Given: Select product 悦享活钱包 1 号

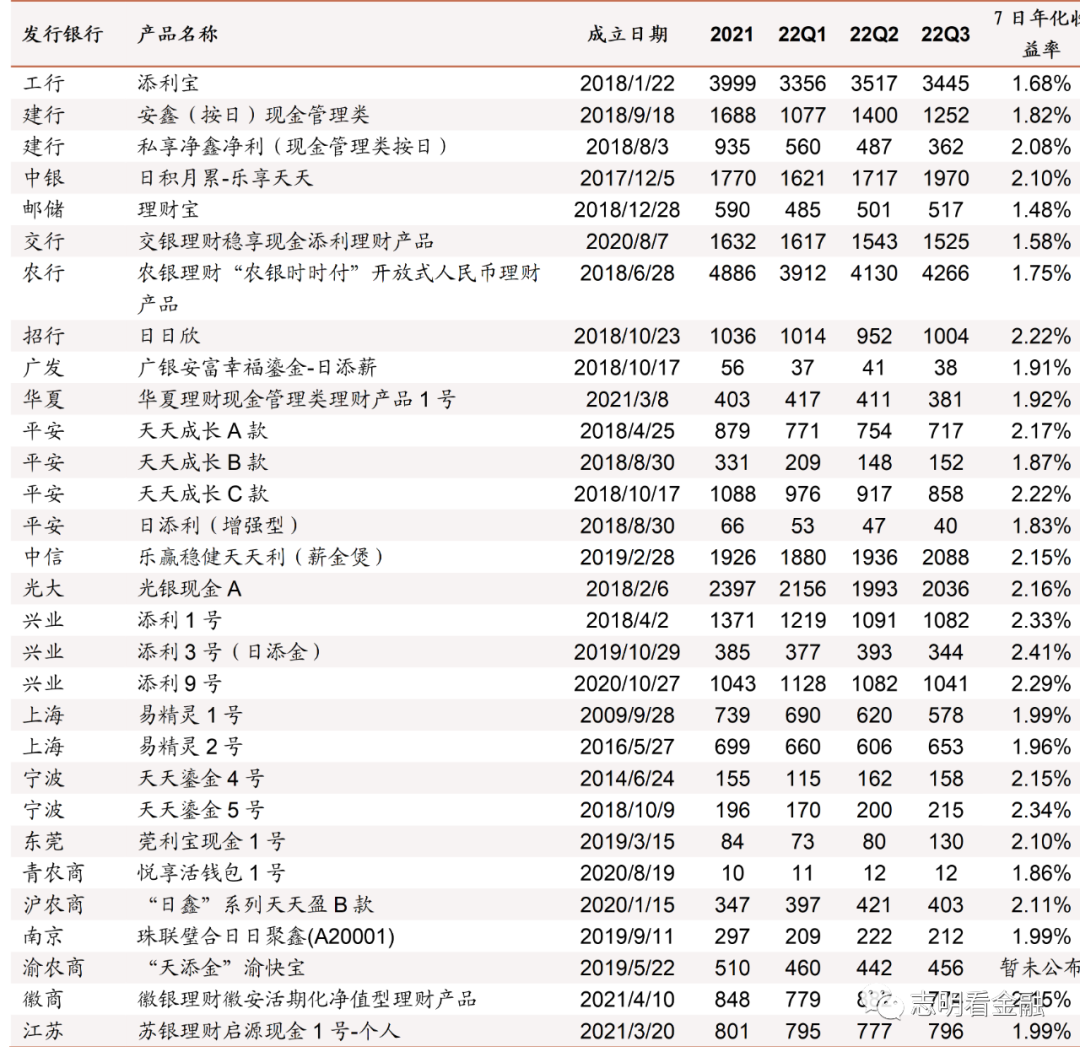Looking at the screenshot, I should point(211,873).
